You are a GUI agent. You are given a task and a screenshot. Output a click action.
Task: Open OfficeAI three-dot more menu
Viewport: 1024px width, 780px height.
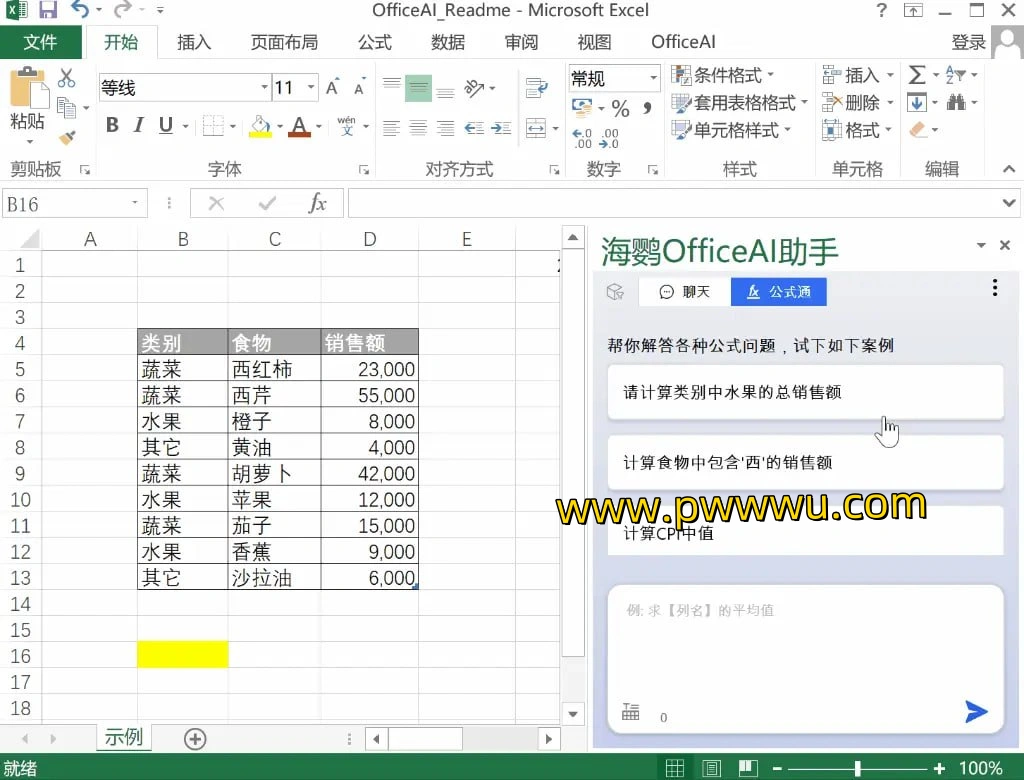(x=995, y=287)
